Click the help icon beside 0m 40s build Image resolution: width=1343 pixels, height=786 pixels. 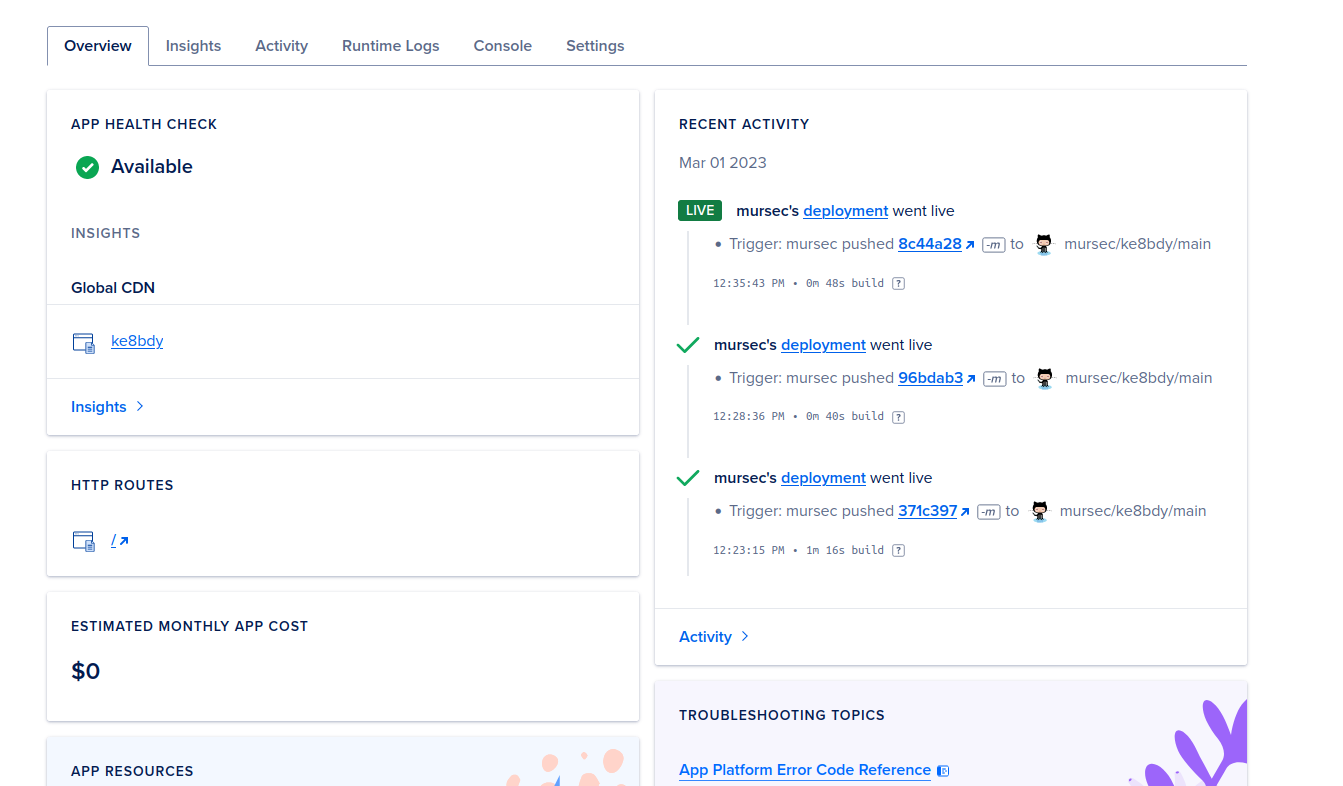pyautogui.click(x=898, y=417)
